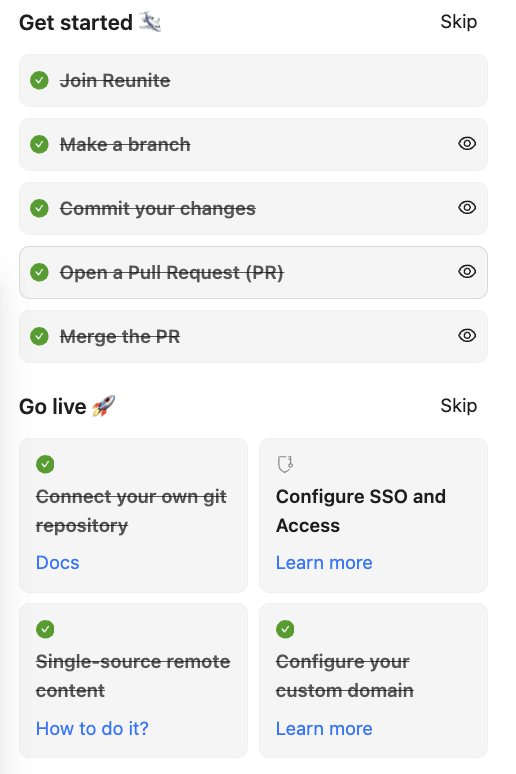Select the Open a Pull Request (PR) step
516x774 pixels.
[x=253, y=272]
